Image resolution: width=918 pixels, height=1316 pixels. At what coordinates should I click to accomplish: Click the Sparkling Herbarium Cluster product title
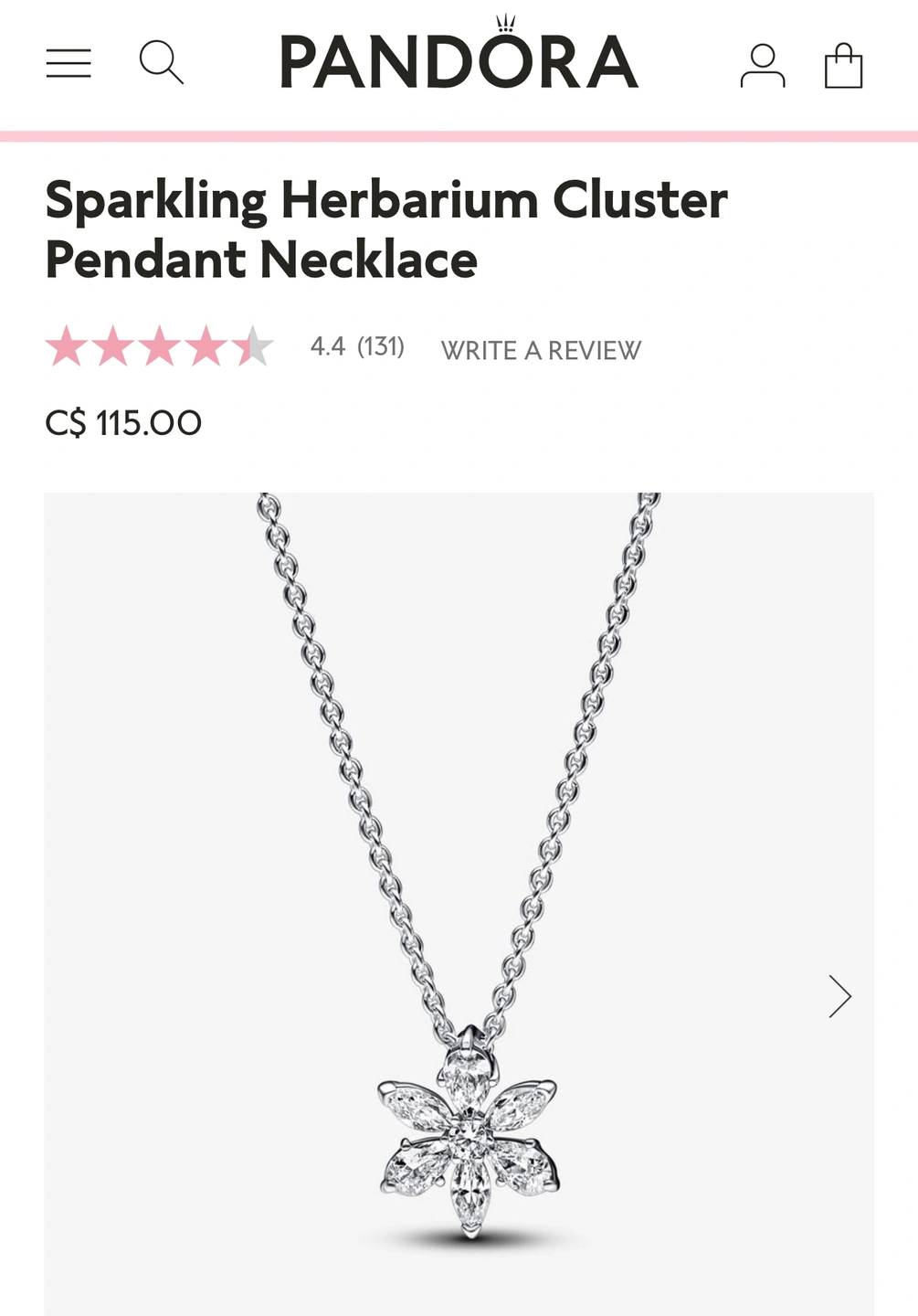point(386,228)
